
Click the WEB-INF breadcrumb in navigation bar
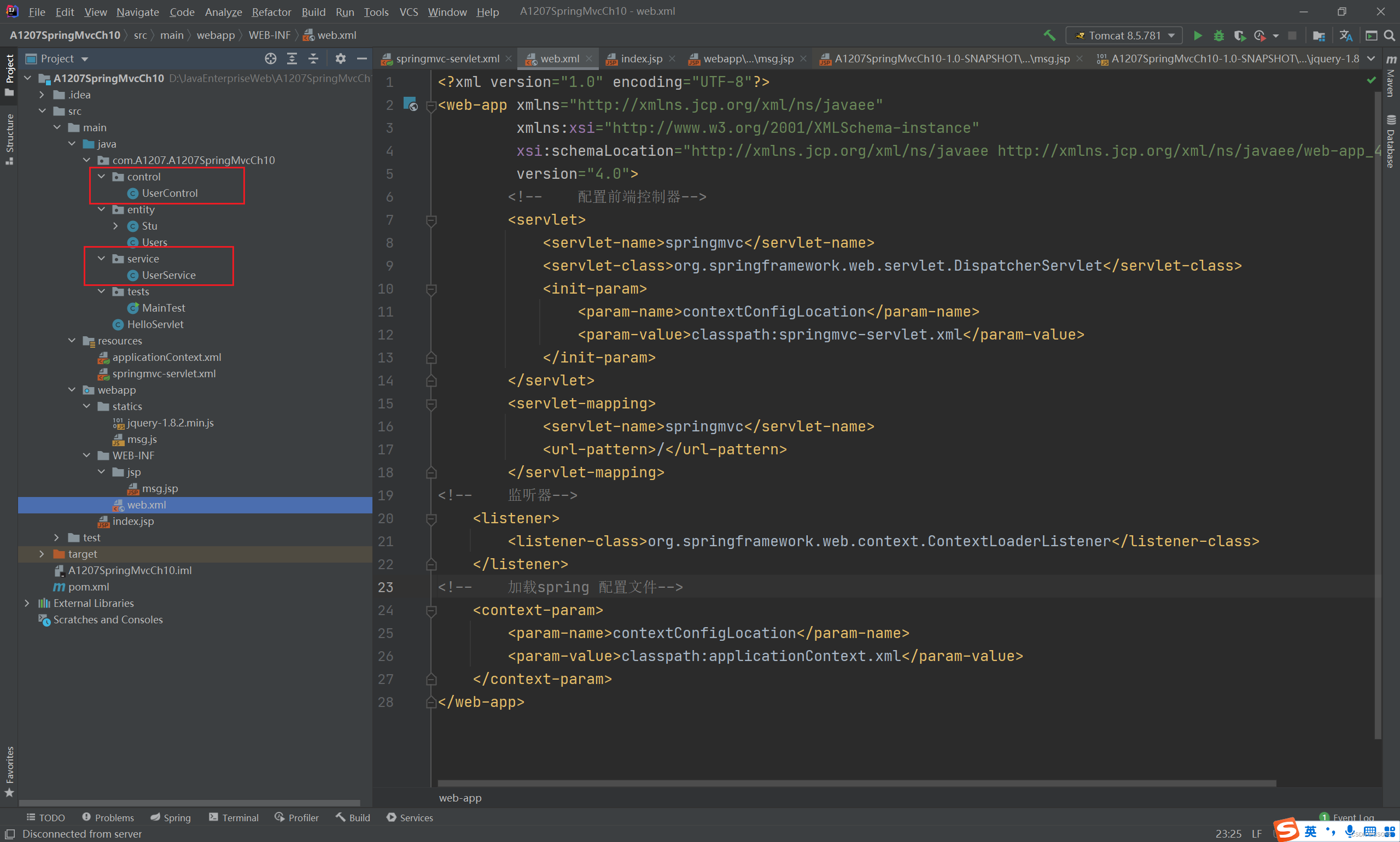270,35
